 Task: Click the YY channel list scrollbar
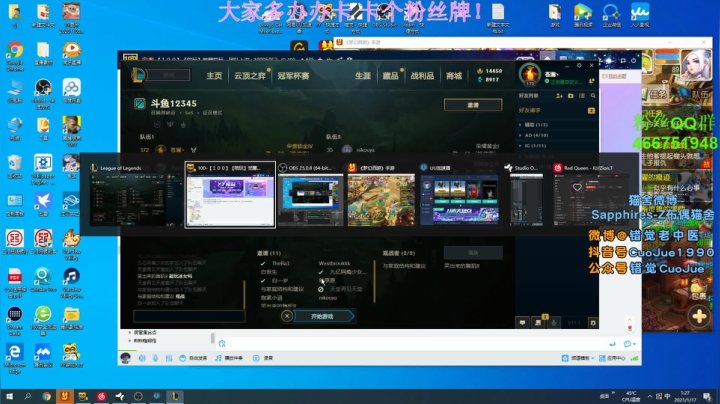pos(213,338)
